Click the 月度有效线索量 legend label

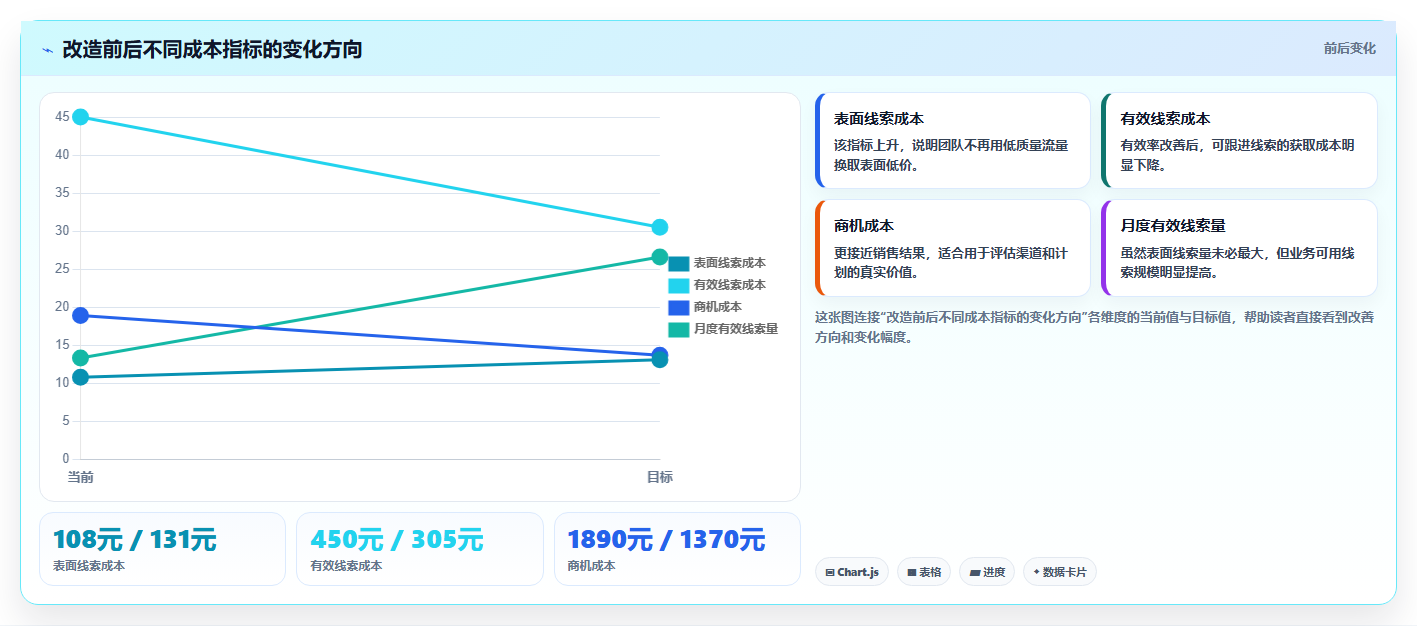(x=736, y=330)
